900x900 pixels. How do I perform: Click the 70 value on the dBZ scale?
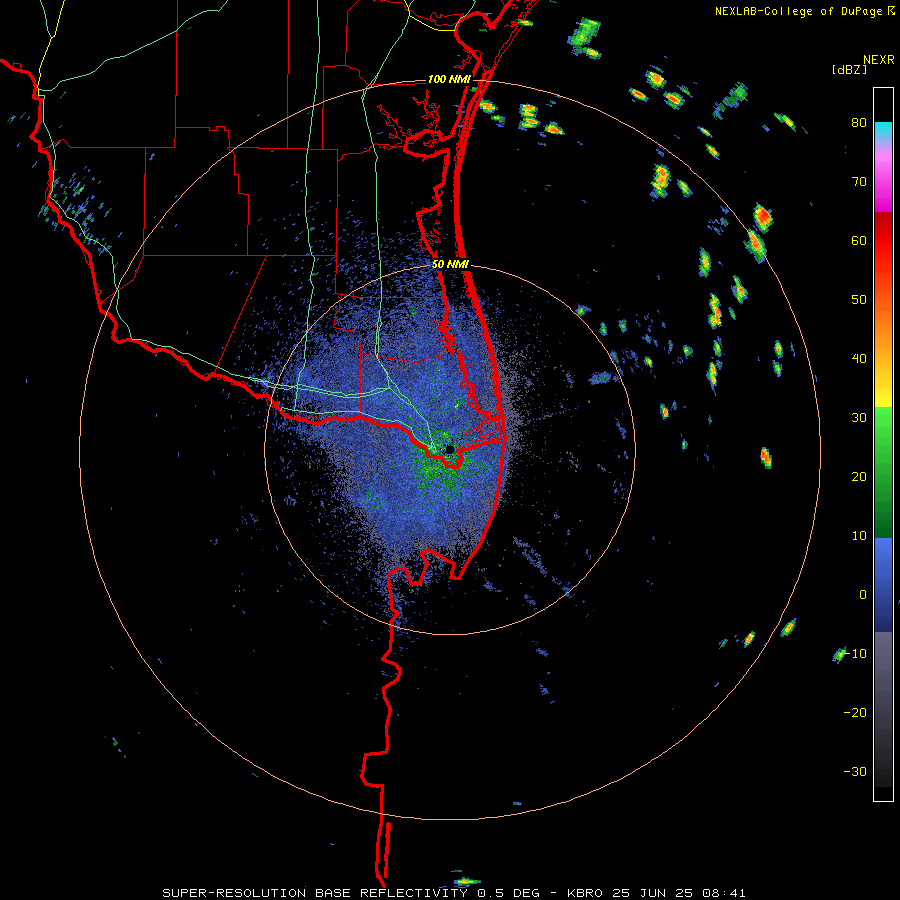pos(859,182)
